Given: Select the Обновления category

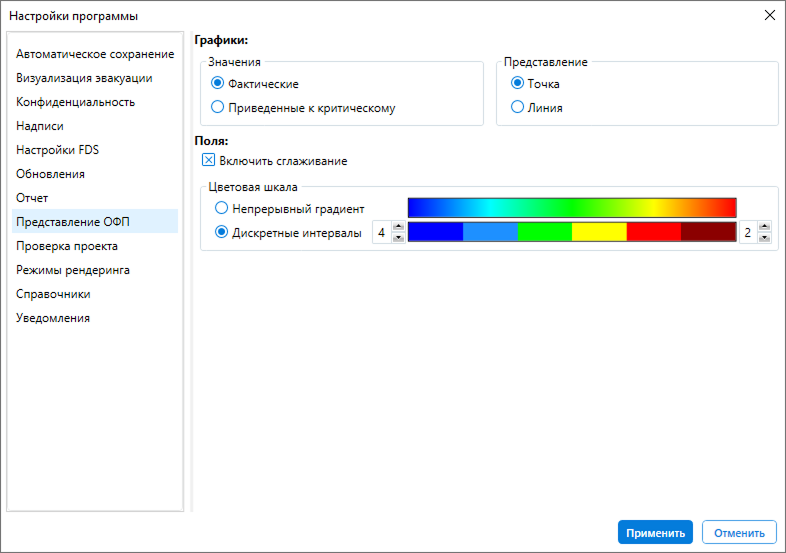Looking at the screenshot, I should 95,174.
